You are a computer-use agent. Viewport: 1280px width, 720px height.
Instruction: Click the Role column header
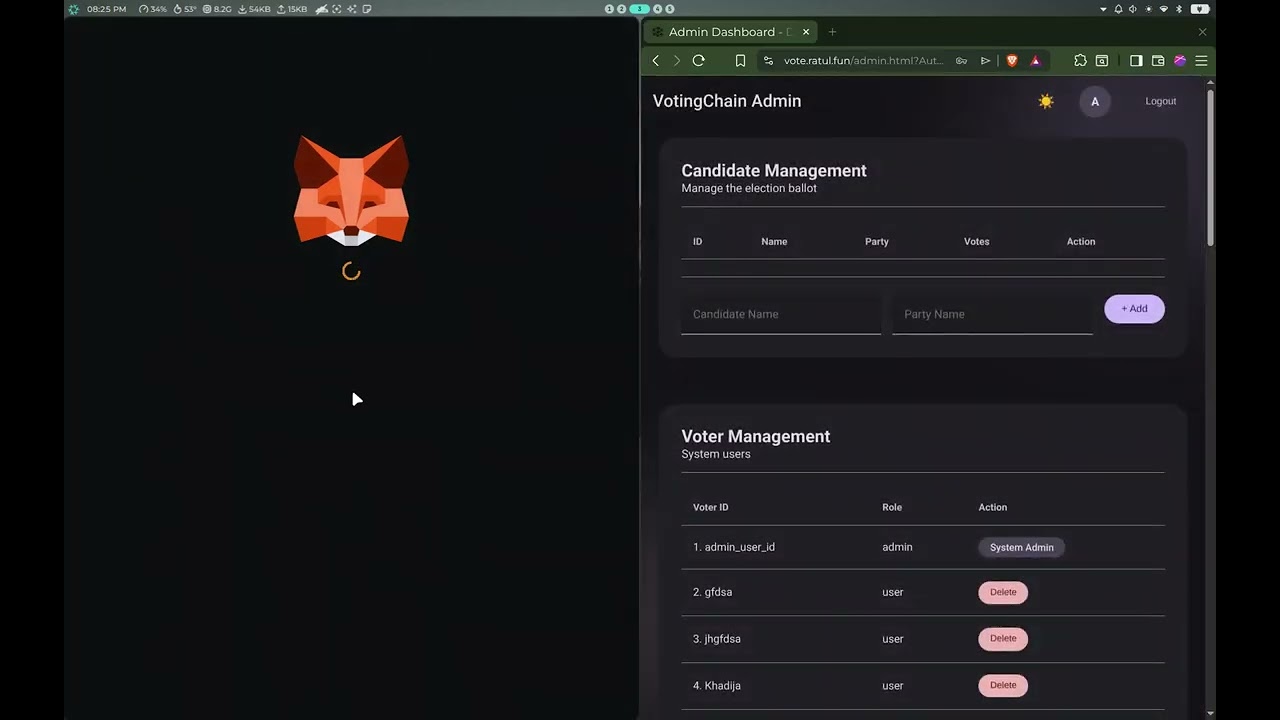point(892,507)
